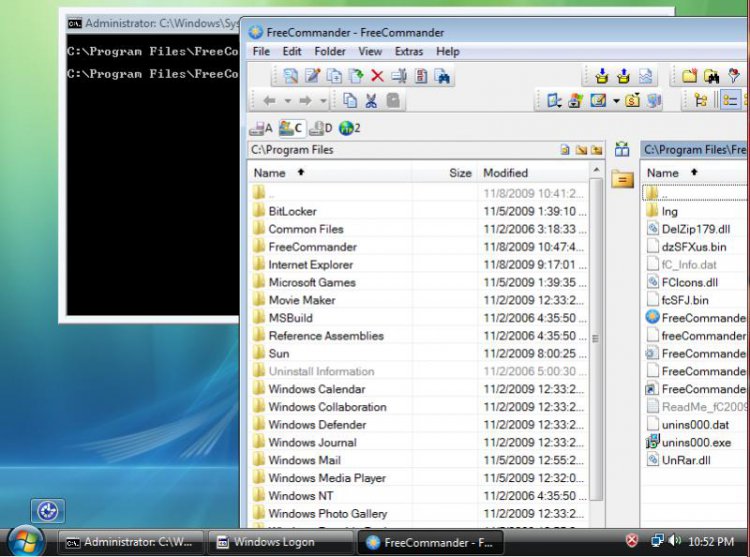Viewport: 750px width, 557px height.
Task: Click the Back navigation arrow
Action: pyautogui.click(x=269, y=100)
